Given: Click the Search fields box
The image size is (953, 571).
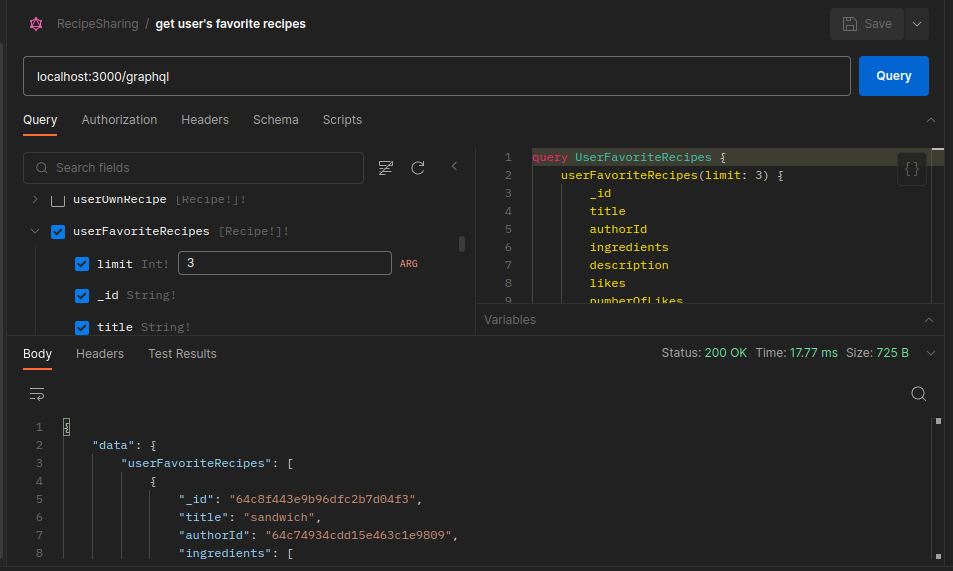Looking at the screenshot, I should pyautogui.click(x=193, y=168).
